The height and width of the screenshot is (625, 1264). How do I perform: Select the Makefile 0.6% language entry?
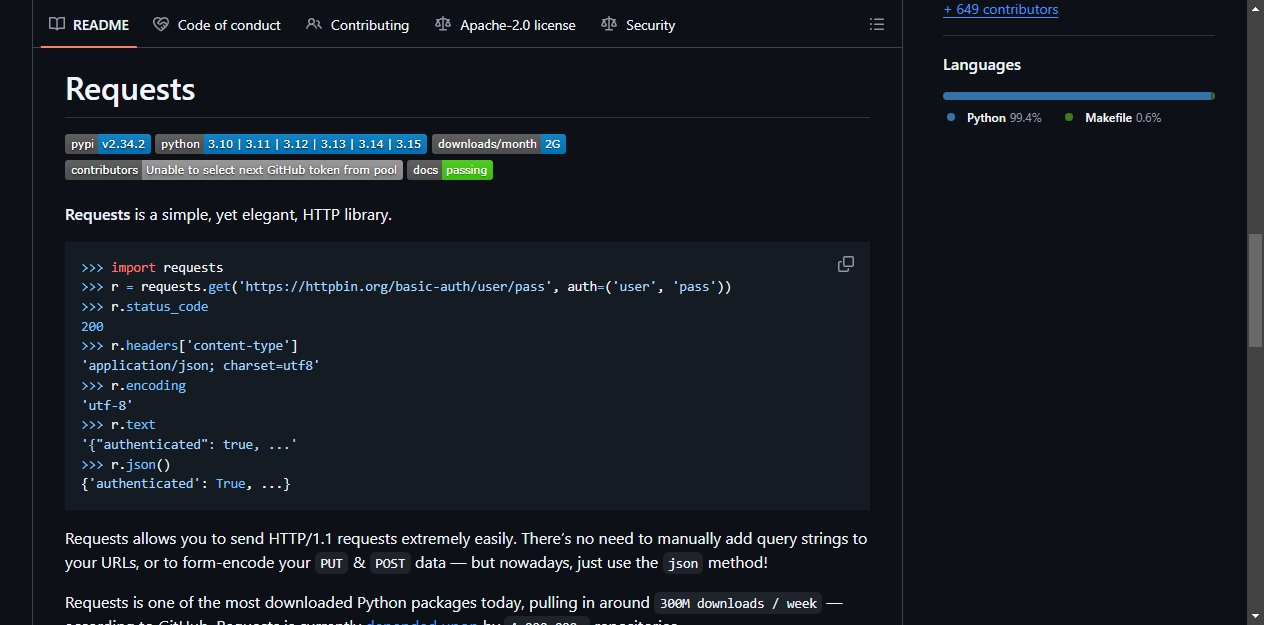(1113, 118)
